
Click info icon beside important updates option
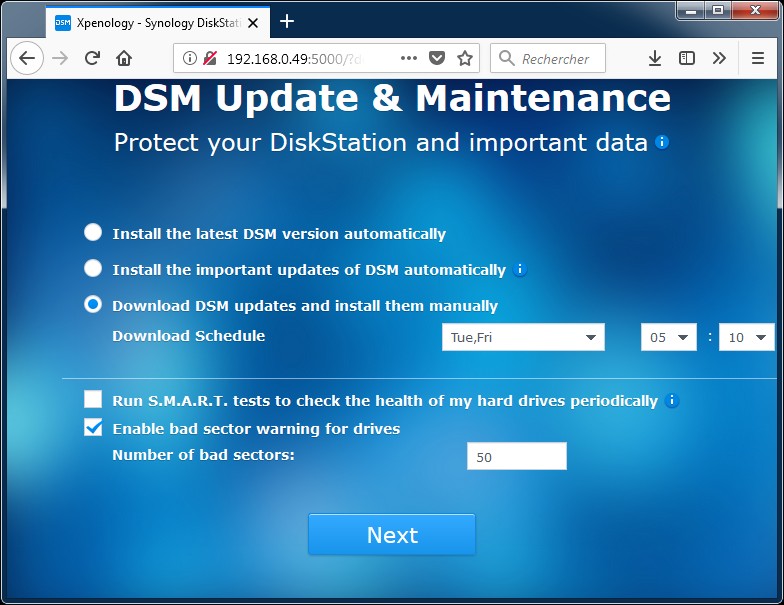(520, 269)
